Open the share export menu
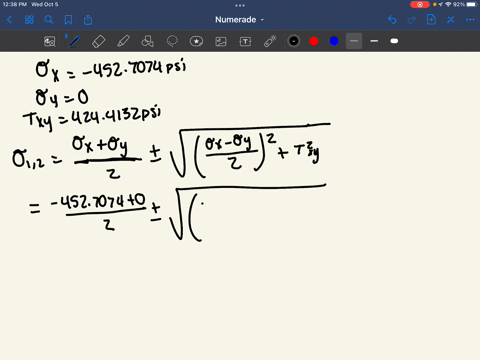 click(x=88, y=20)
